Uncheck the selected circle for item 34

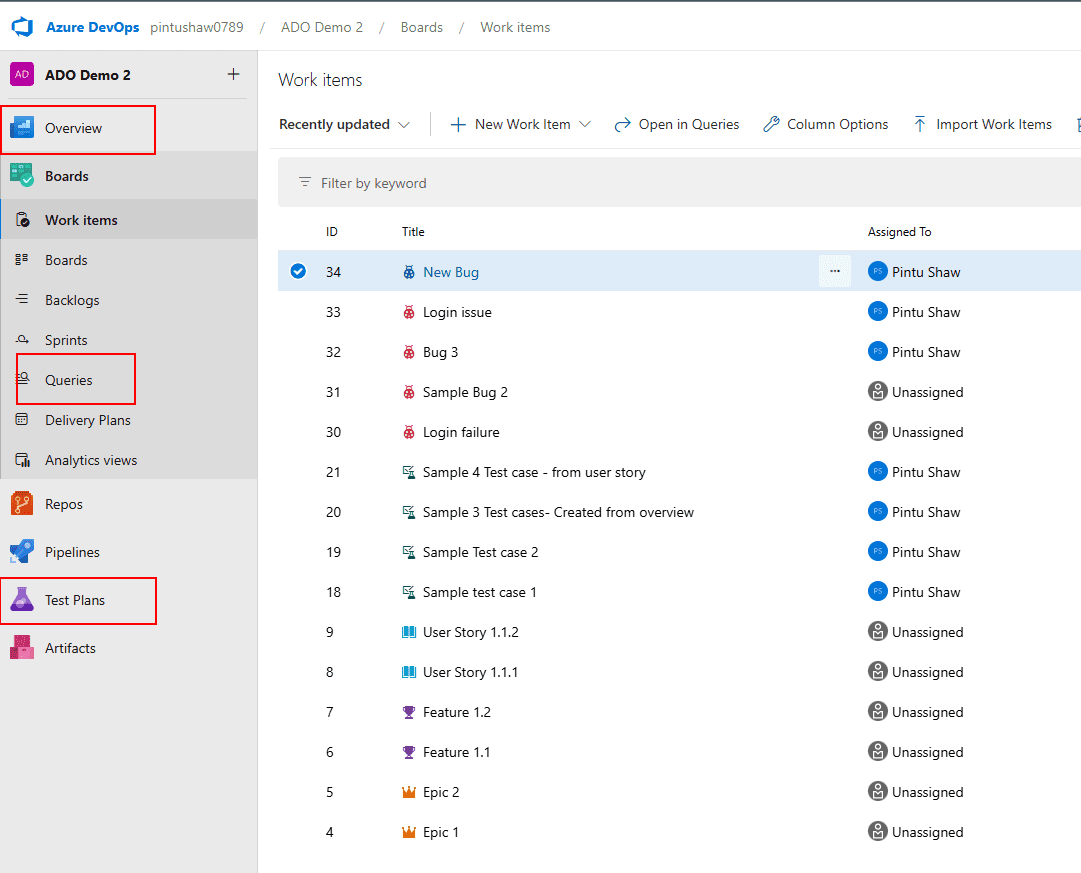[x=298, y=271]
